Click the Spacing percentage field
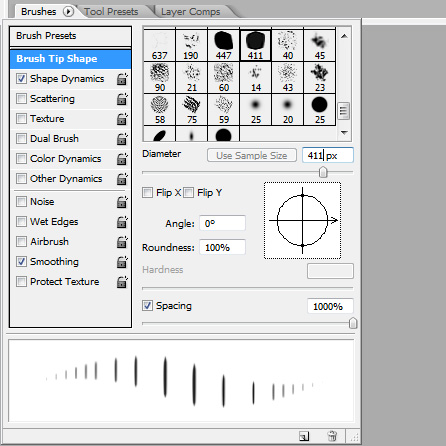 click(330, 306)
